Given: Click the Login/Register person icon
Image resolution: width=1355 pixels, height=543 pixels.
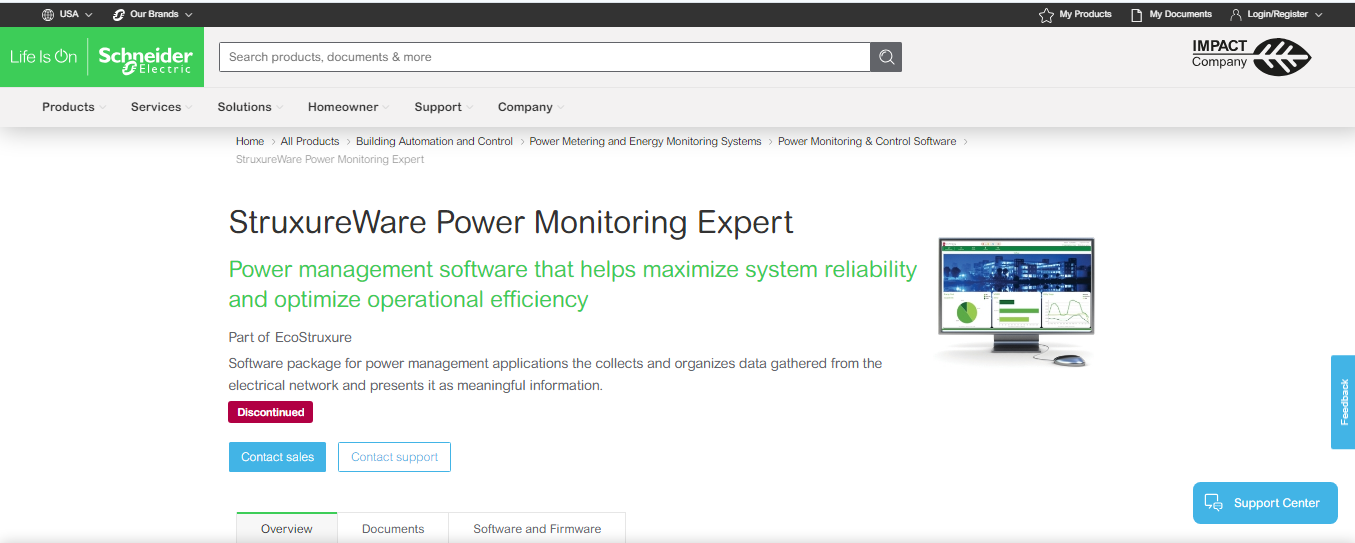Looking at the screenshot, I should click(1236, 15).
